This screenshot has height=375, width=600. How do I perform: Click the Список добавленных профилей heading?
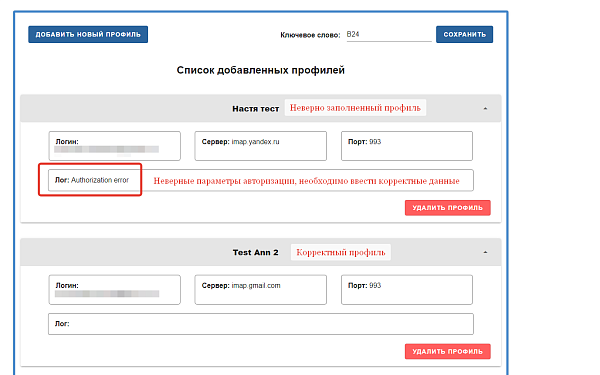tap(261, 70)
